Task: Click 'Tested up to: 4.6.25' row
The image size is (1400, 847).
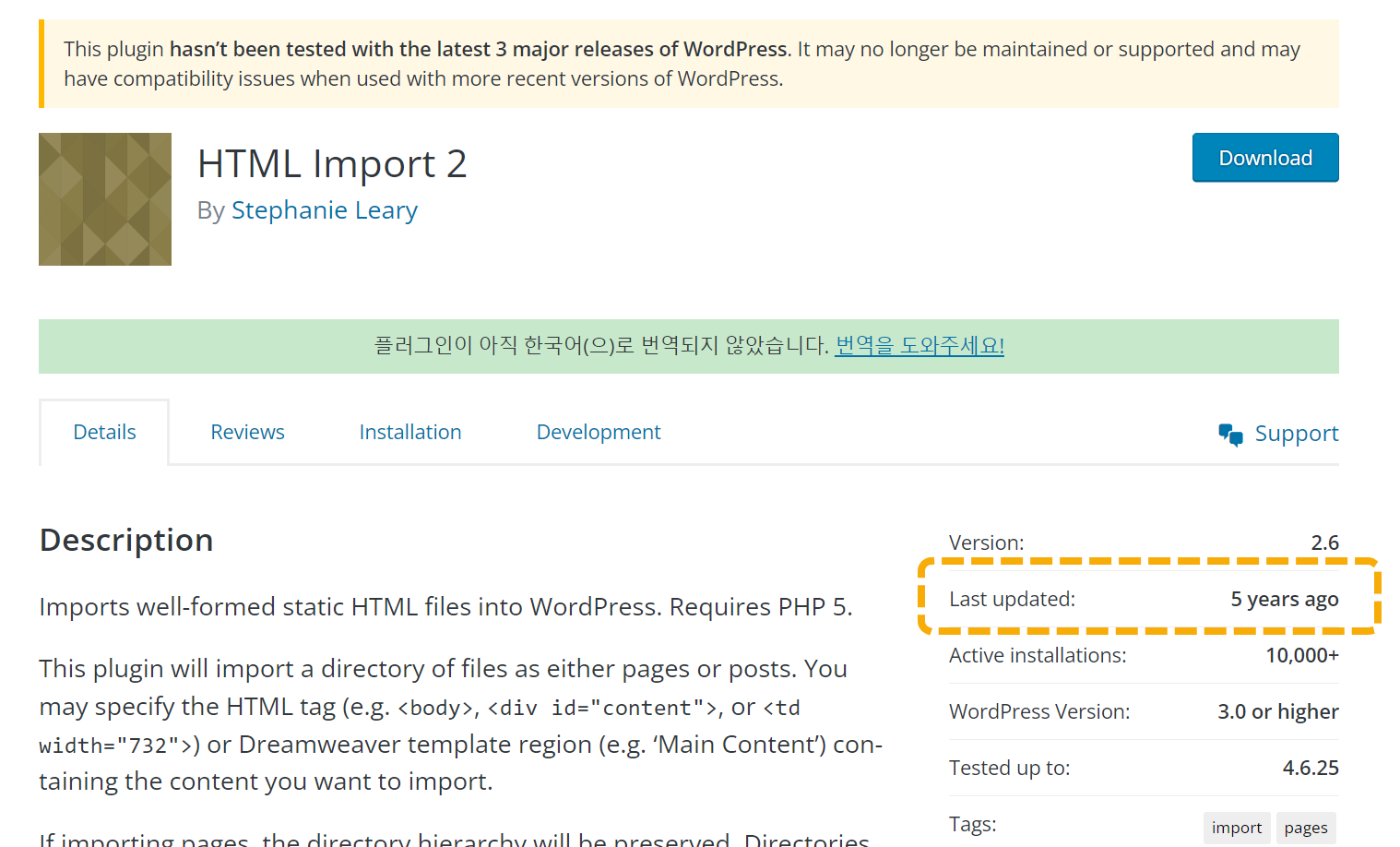Action: pos(1144,767)
